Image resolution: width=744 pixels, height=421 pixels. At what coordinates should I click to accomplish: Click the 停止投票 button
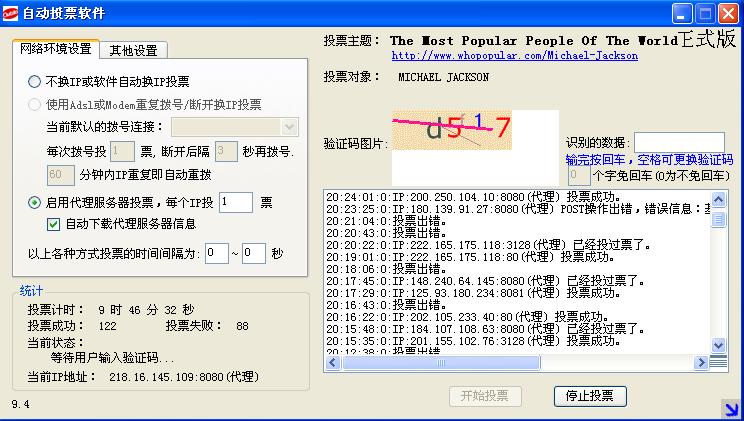click(590, 396)
